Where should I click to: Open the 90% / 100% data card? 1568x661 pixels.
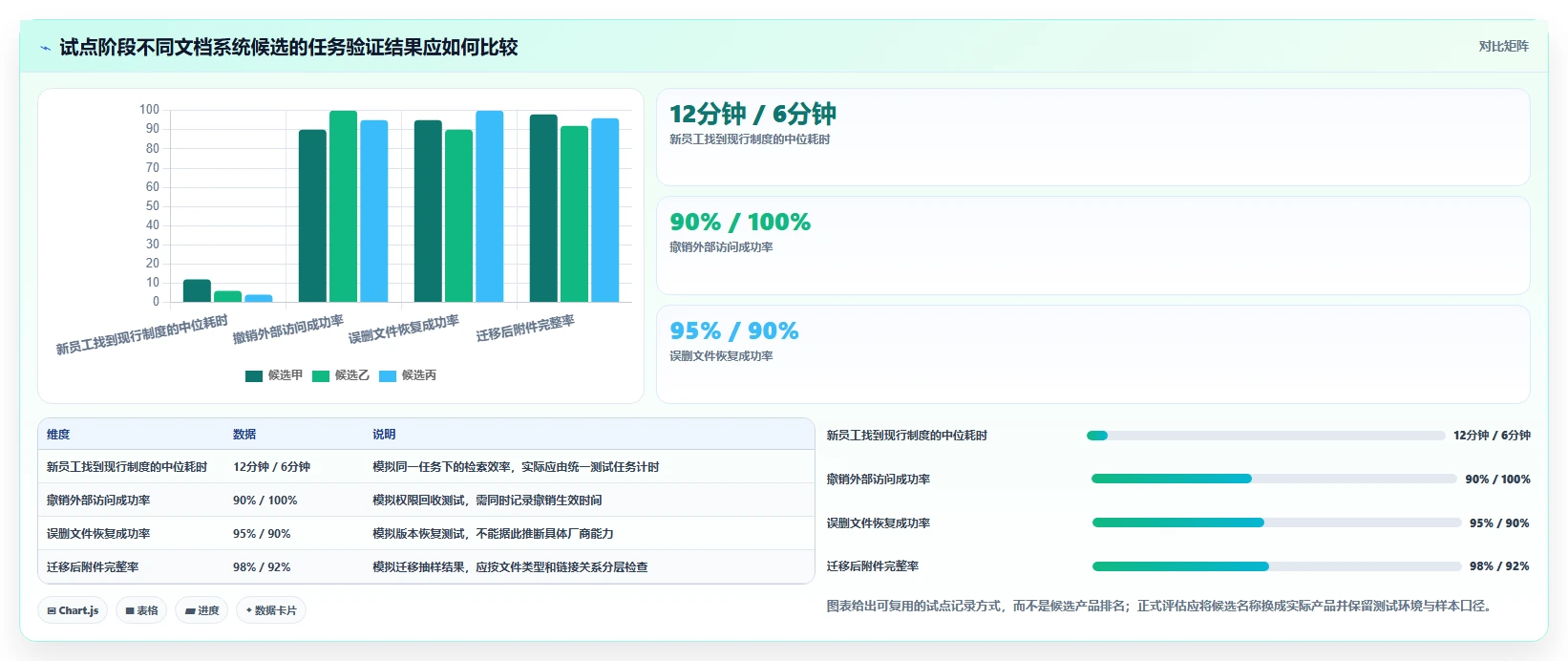click(1093, 245)
